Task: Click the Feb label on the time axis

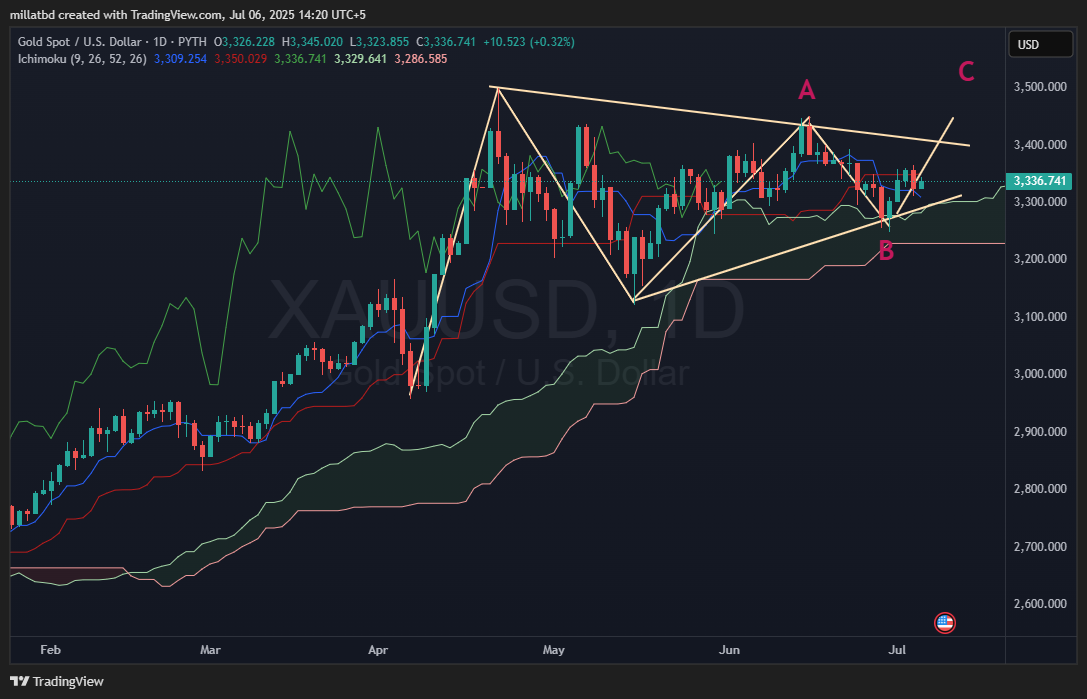Action: 51,650
